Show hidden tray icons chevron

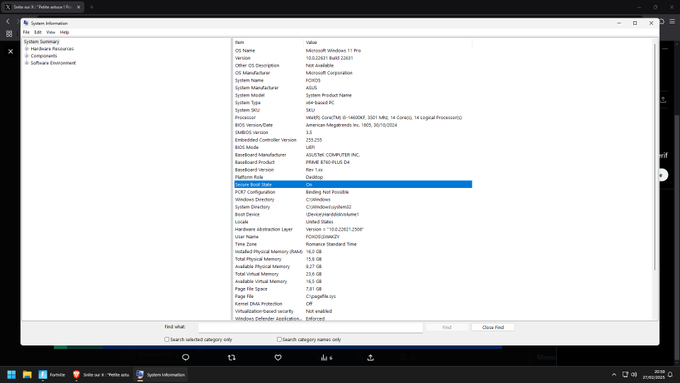[x=614, y=375]
